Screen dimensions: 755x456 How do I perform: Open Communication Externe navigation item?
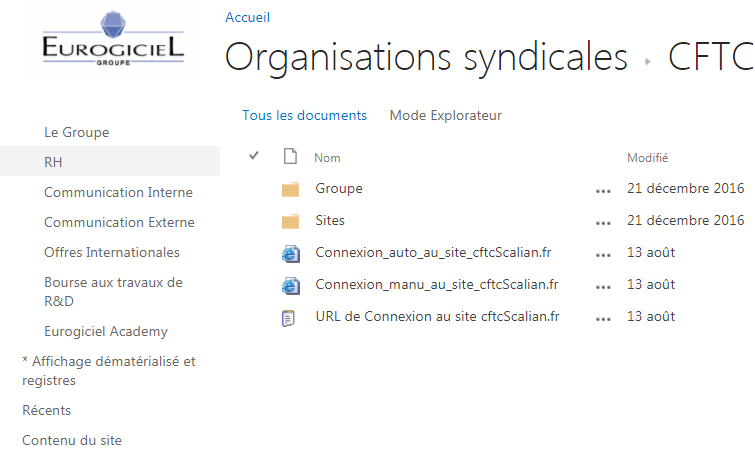pyautogui.click(x=119, y=222)
